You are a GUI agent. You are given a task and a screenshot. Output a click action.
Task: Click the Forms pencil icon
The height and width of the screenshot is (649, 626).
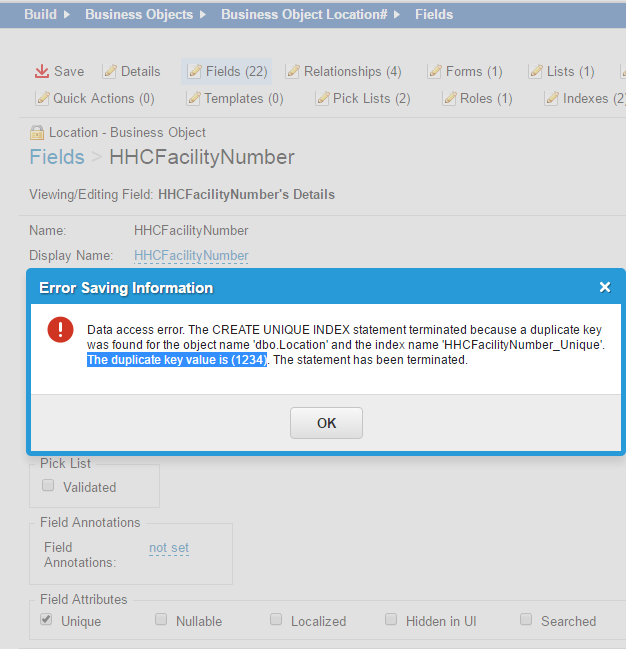(x=435, y=71)
